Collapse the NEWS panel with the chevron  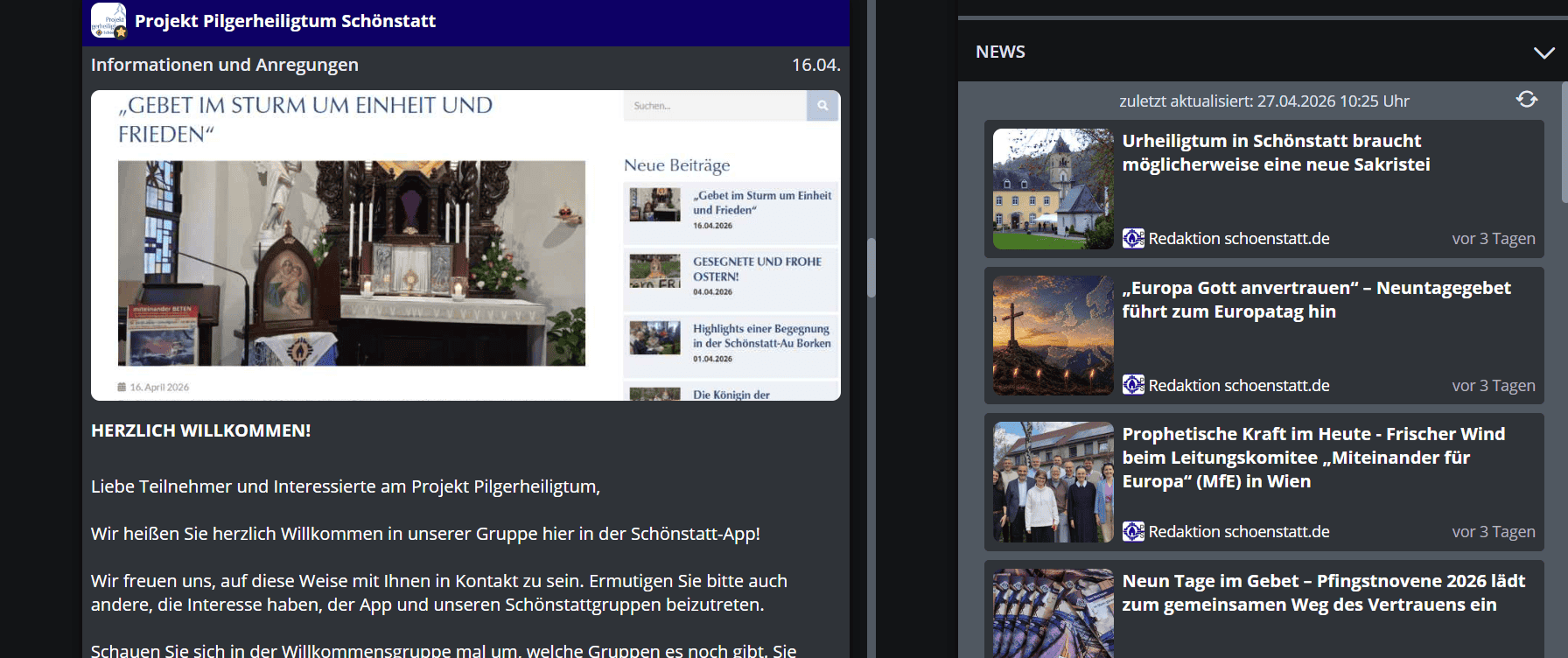tap(1543, 52)
